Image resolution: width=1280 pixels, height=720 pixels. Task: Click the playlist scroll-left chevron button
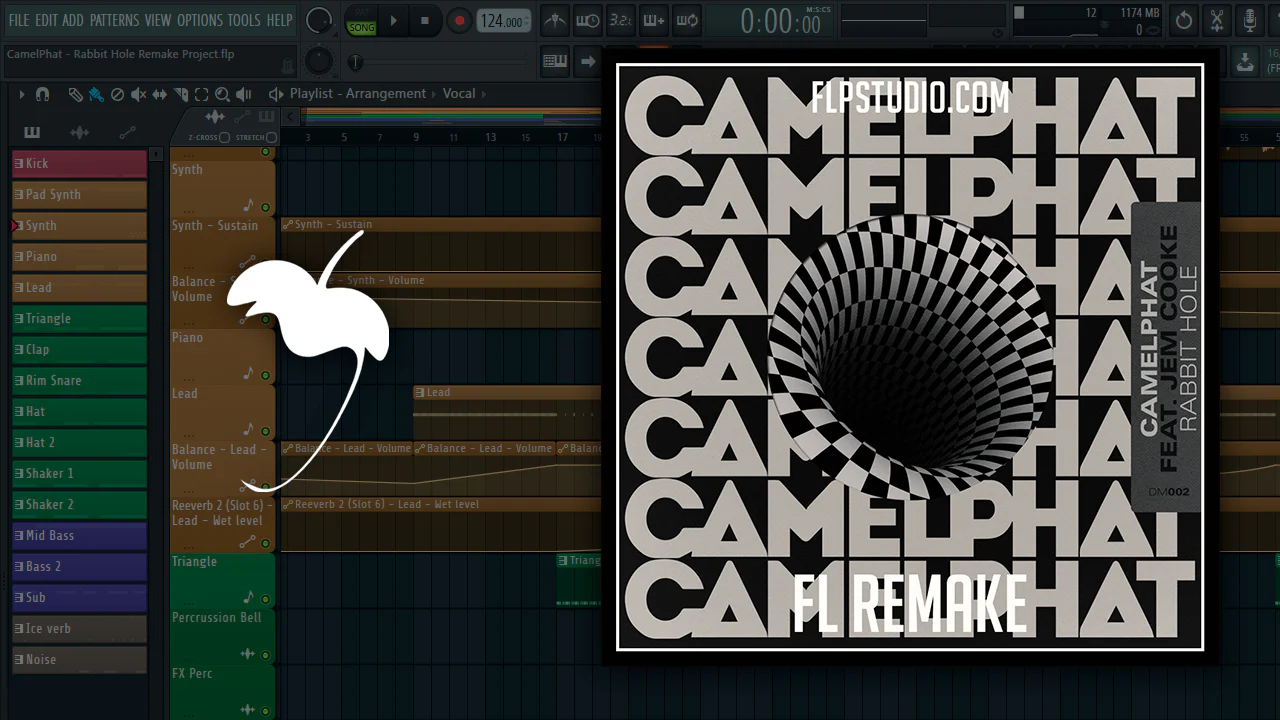(x=291, y=117)
